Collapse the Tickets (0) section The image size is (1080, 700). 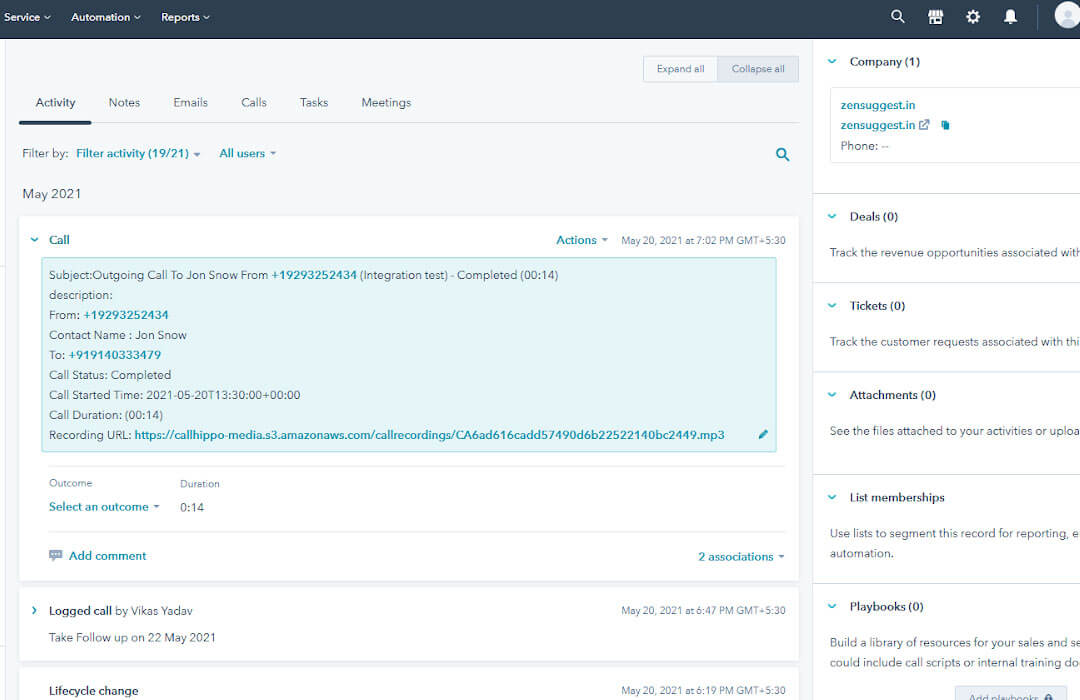pos(832,305)
